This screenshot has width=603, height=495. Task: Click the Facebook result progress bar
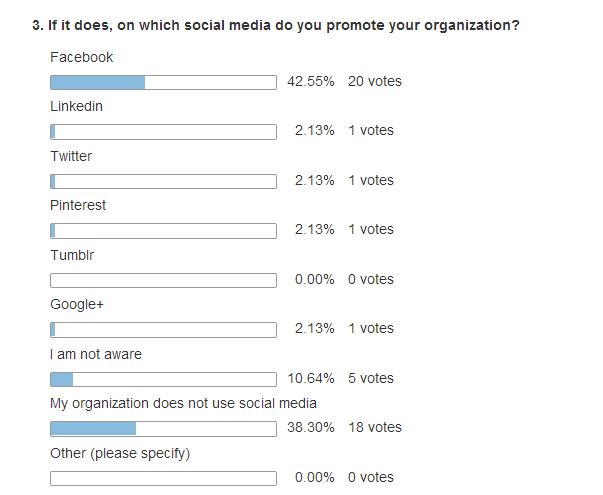point(163,82)
